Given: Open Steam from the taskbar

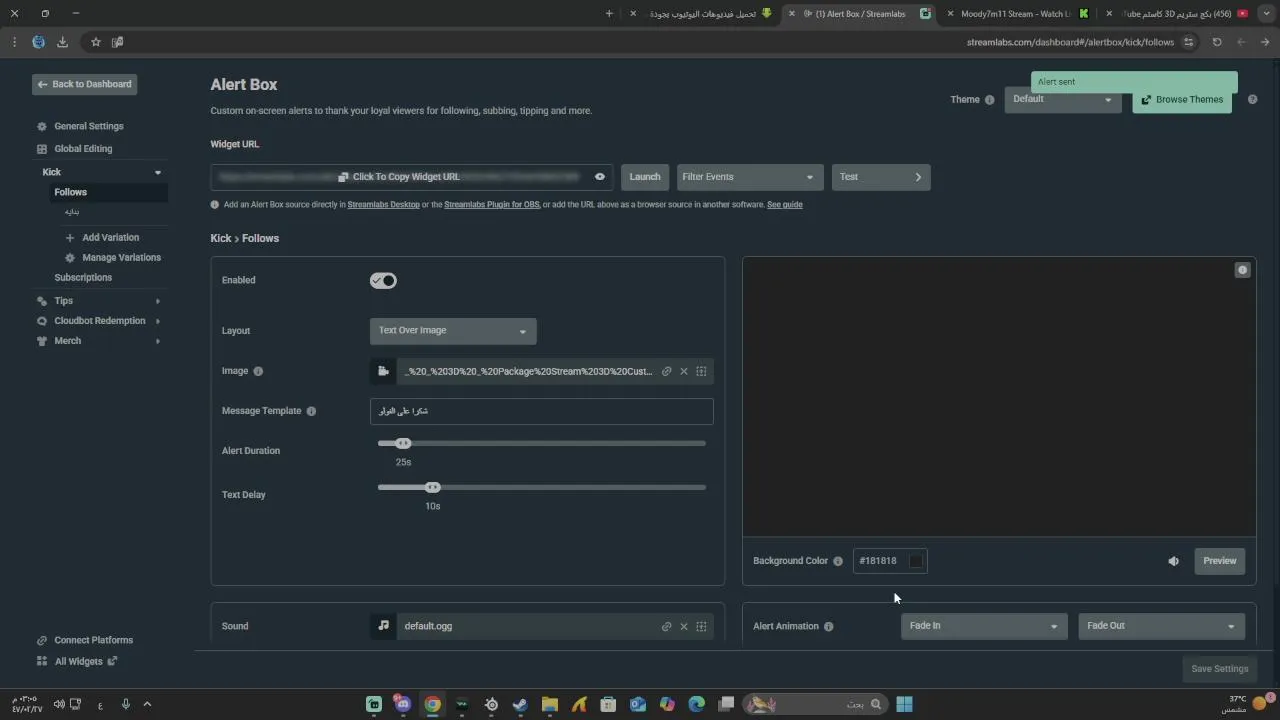Looking at the screenshot, I should tap(520, 704).
